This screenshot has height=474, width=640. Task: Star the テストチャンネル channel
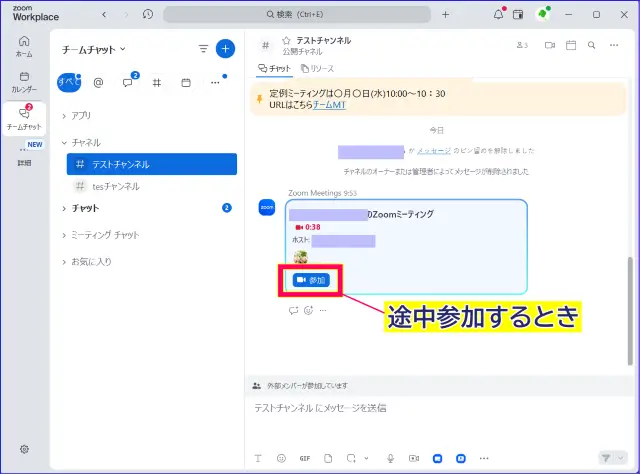tap(286, 40)
